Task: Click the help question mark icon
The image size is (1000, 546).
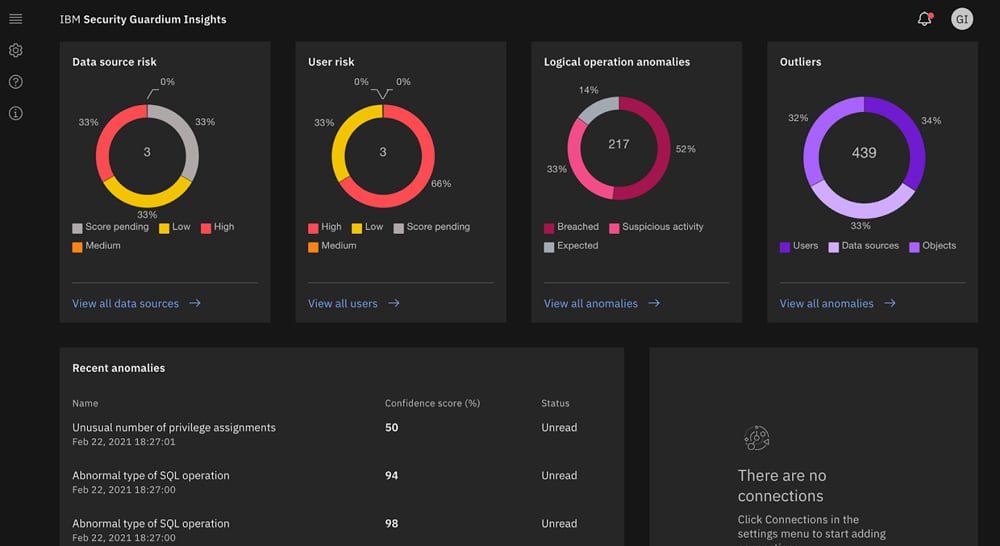Action: click(x=15, y=82)
